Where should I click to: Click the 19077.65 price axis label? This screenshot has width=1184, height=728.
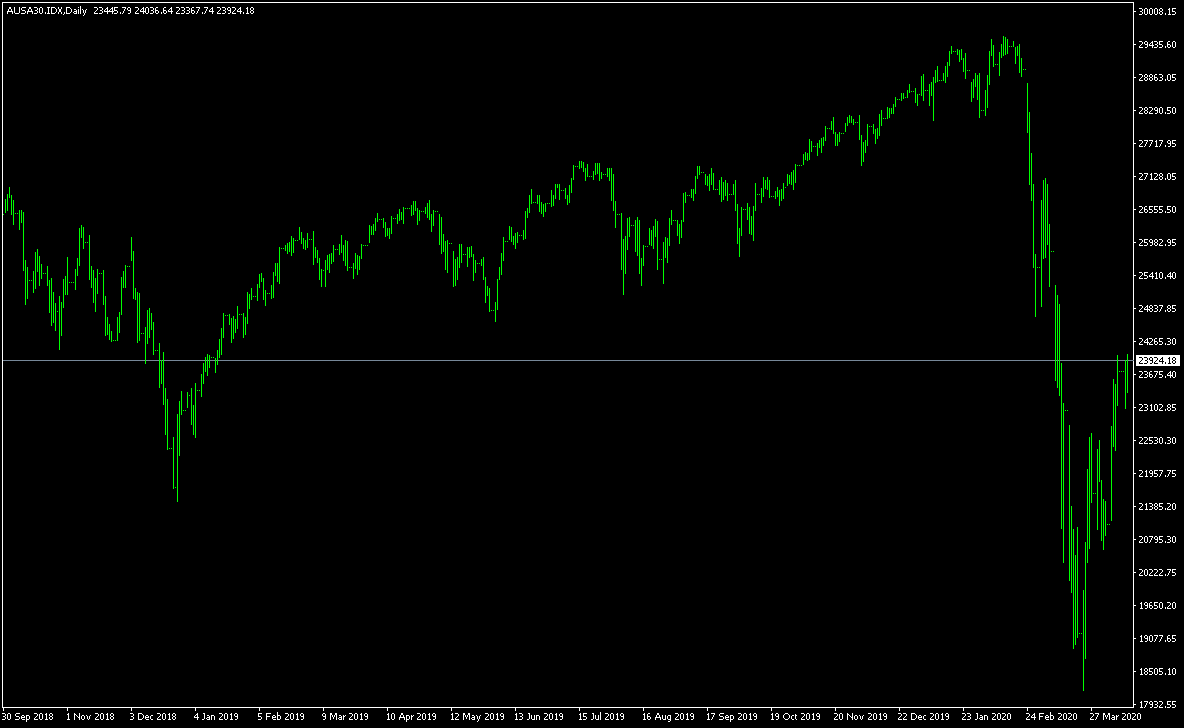1158,639
